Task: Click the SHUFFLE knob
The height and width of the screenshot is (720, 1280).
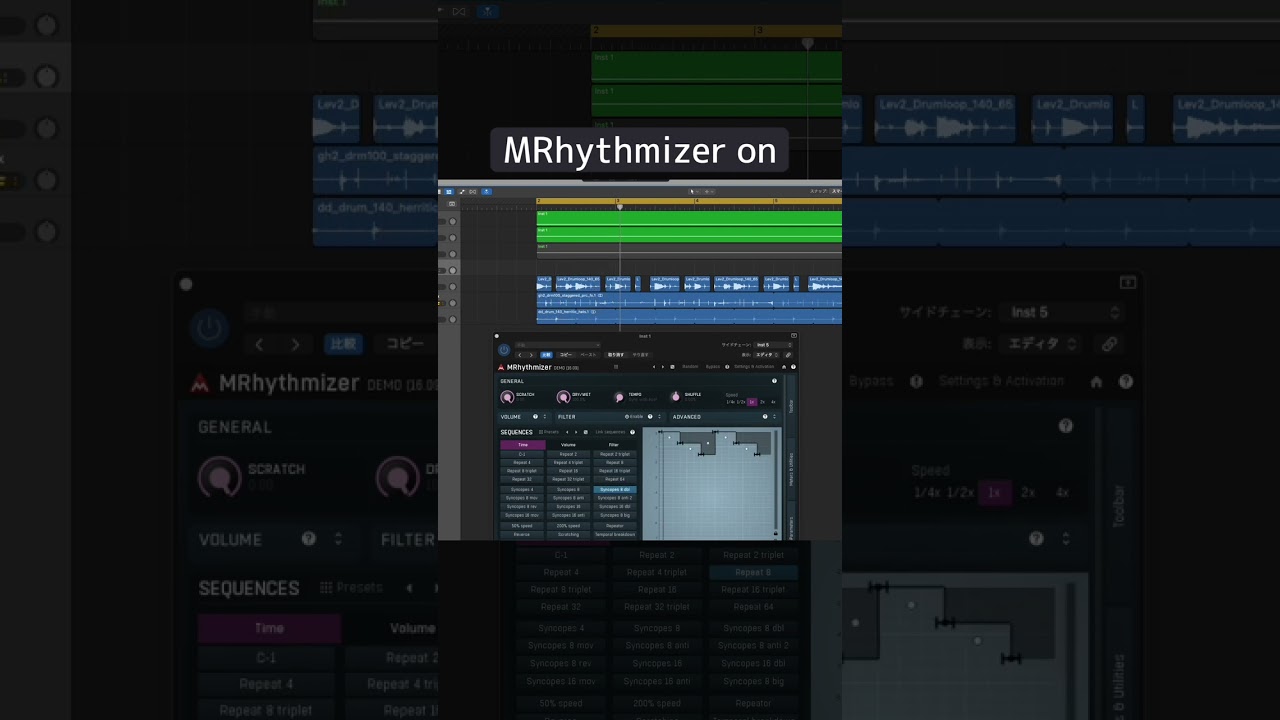Action: (676, 397)
